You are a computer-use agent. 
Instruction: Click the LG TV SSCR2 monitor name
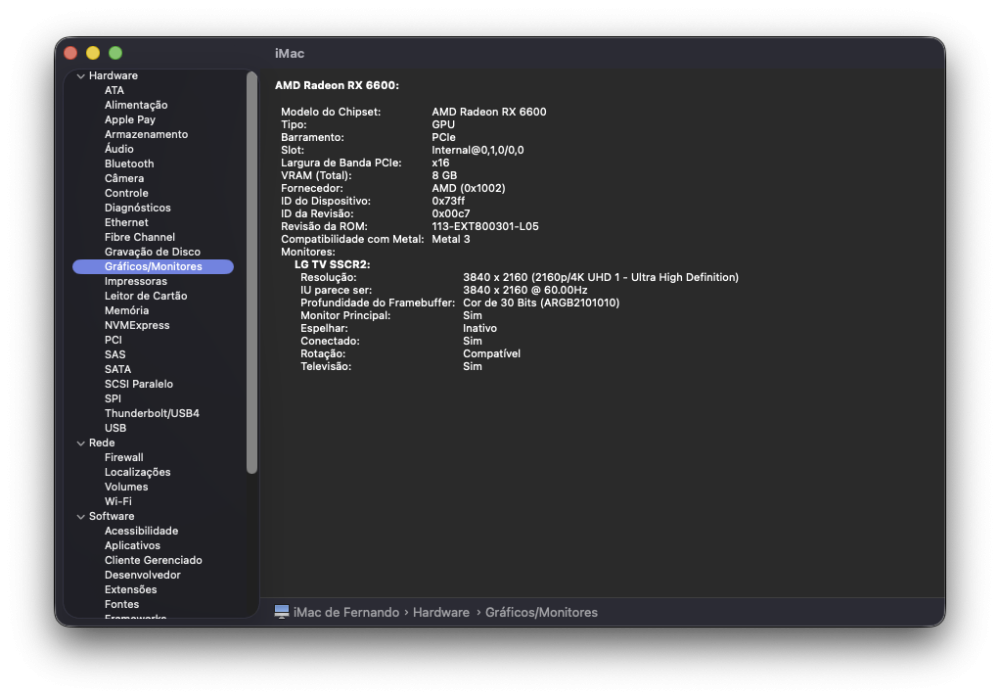(332, 265)
